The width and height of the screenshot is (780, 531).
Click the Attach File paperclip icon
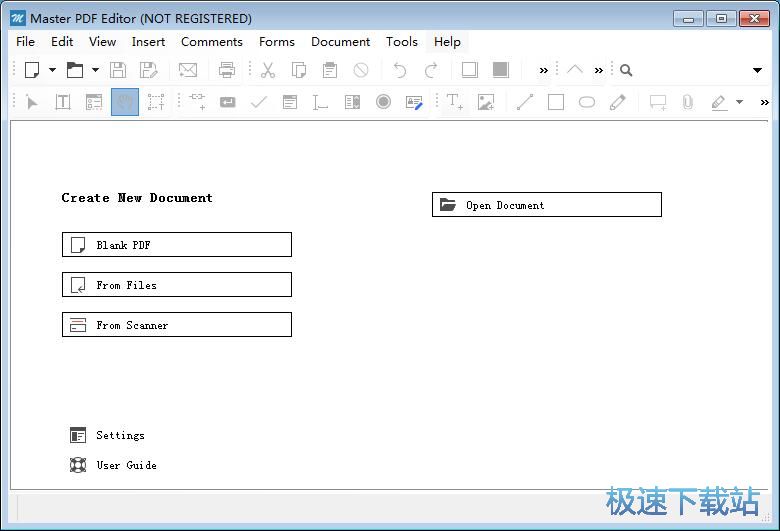click(x=688, y=102)
